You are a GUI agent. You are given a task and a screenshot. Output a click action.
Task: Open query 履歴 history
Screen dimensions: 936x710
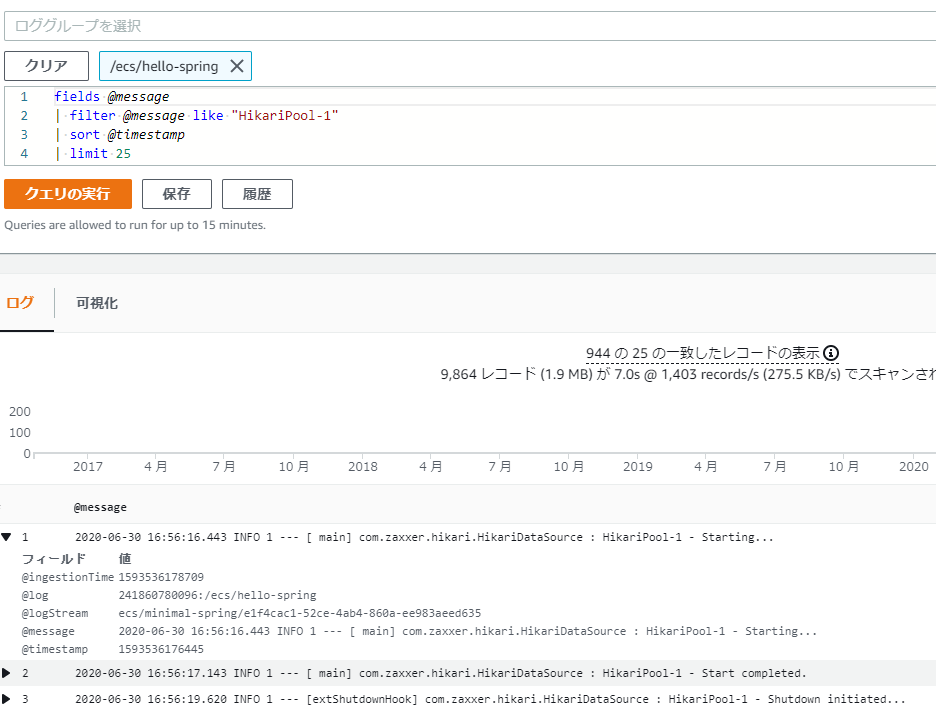click(x=257, y=194)
